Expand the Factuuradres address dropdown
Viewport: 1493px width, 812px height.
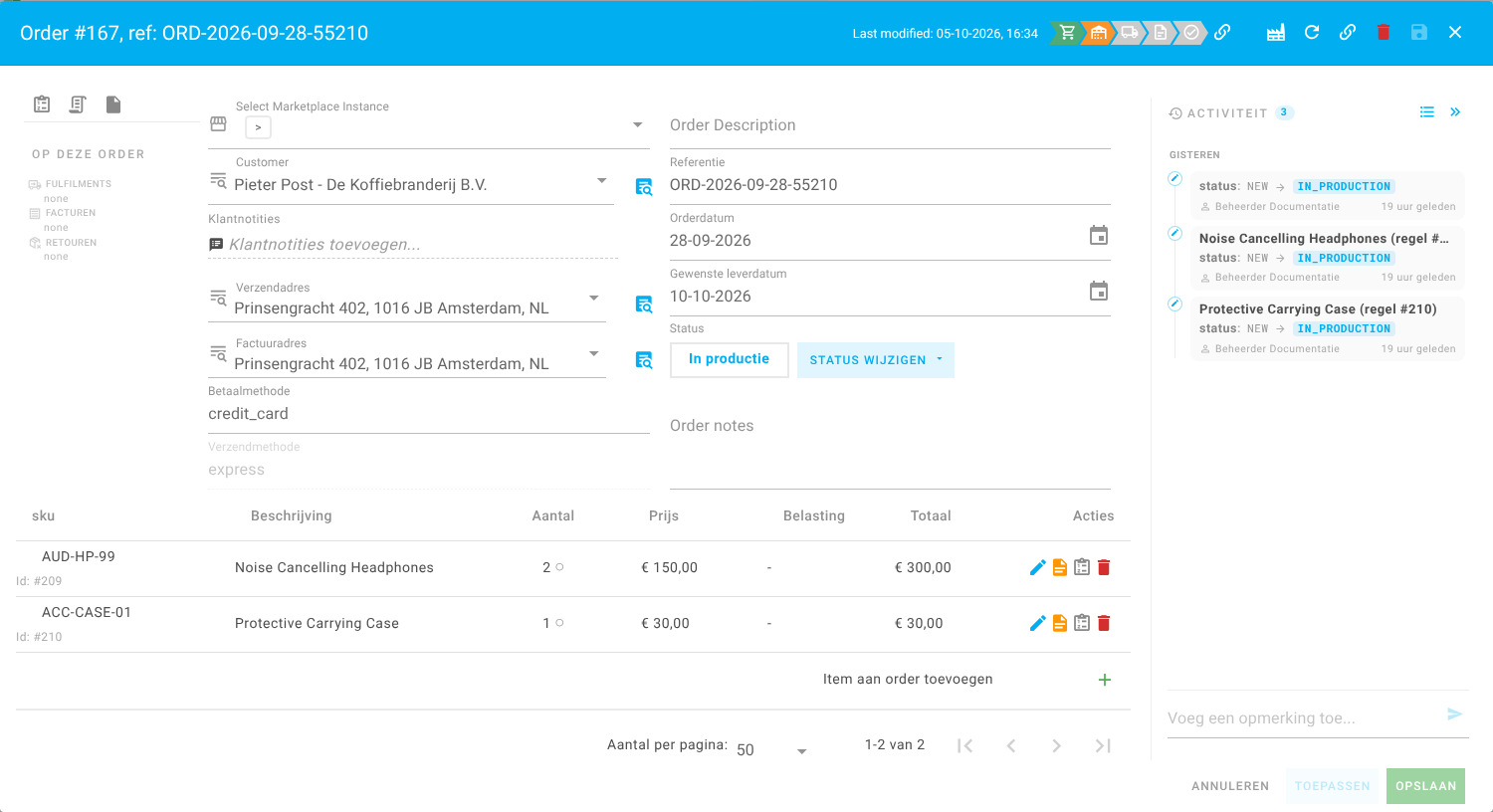coord(594,354)
